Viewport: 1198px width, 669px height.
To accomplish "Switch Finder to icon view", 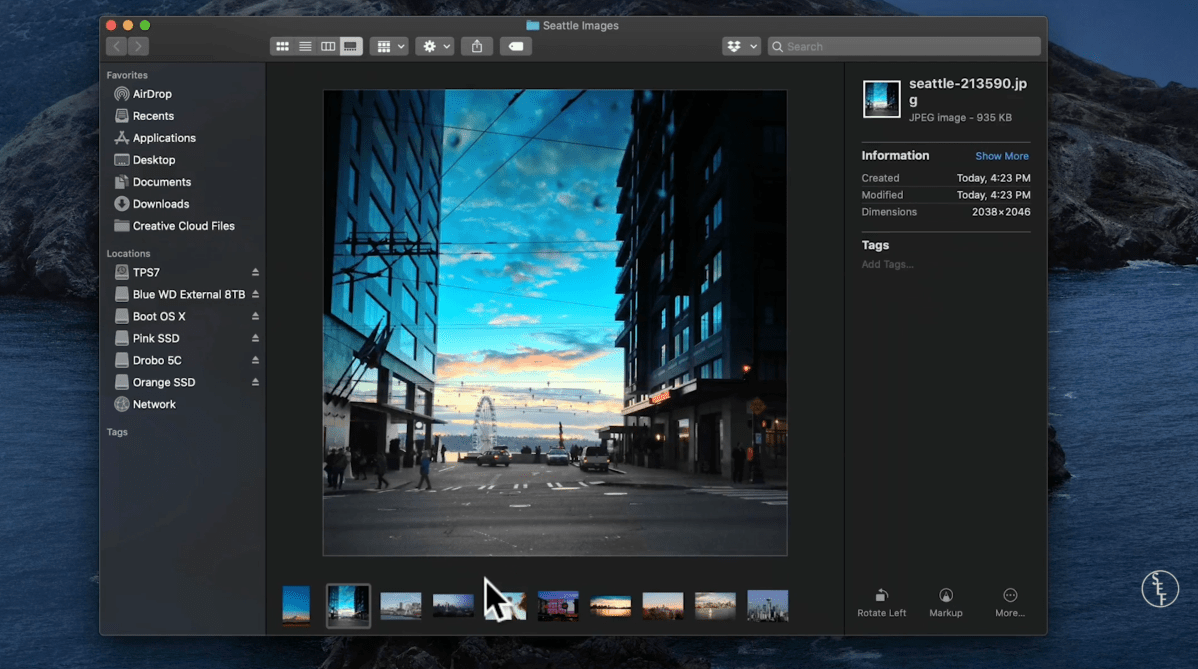I will 282,46.
